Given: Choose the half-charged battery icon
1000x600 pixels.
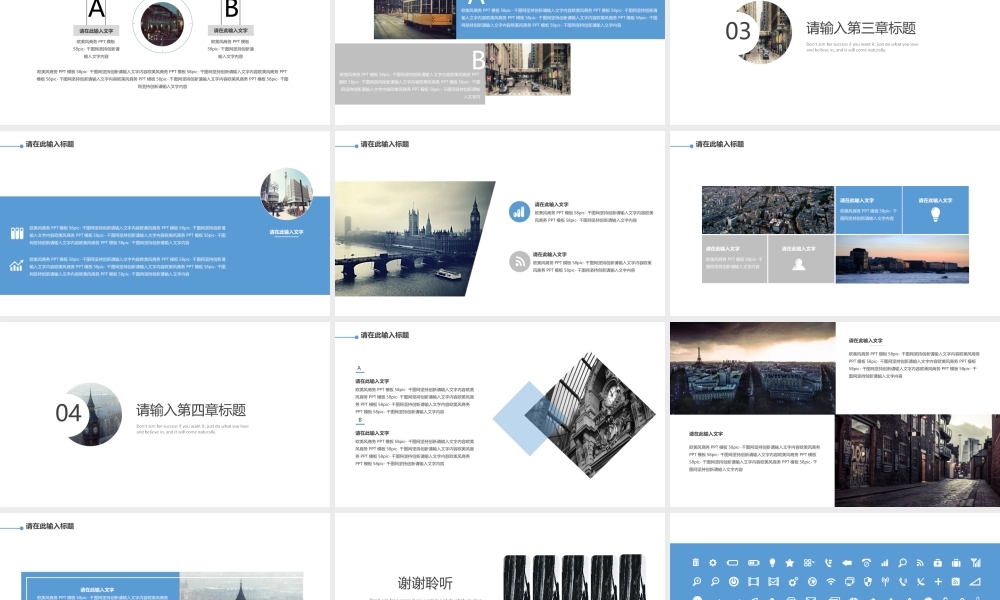Looking at the screenshot, I should pyautogui.click(x=753, y=562).
